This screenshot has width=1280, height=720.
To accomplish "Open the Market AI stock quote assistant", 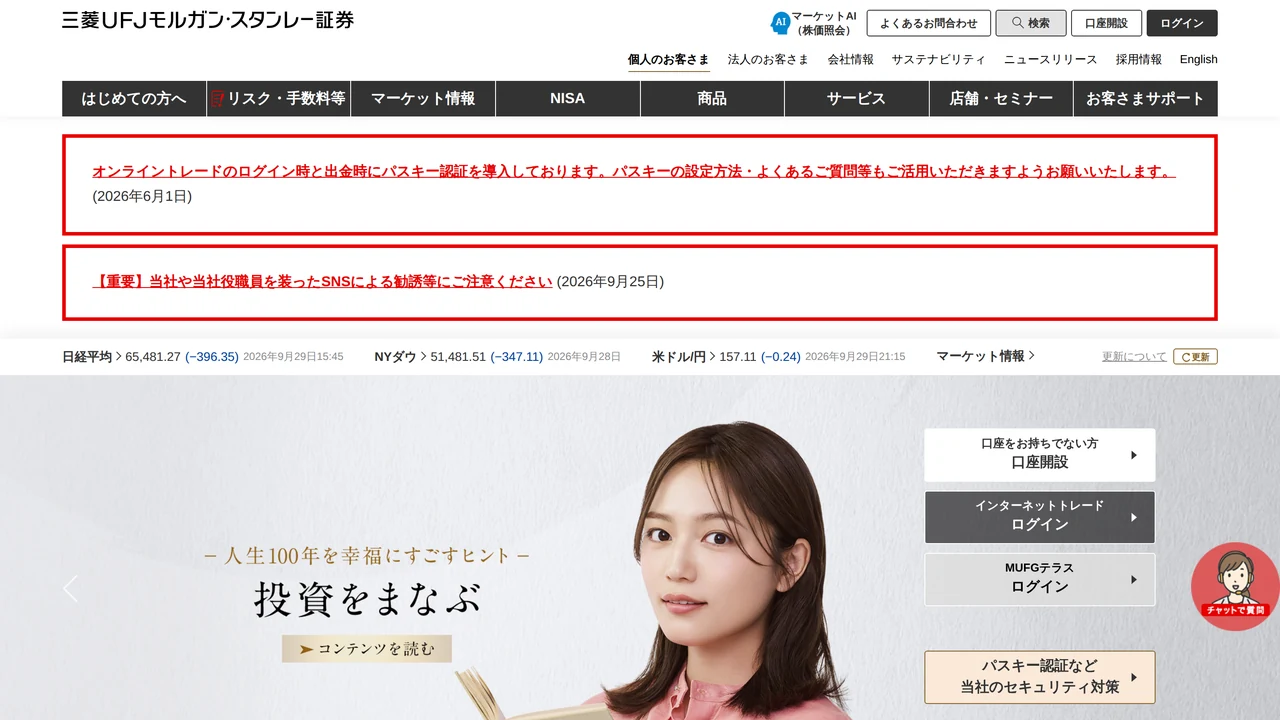I will [x=814, y=23].
